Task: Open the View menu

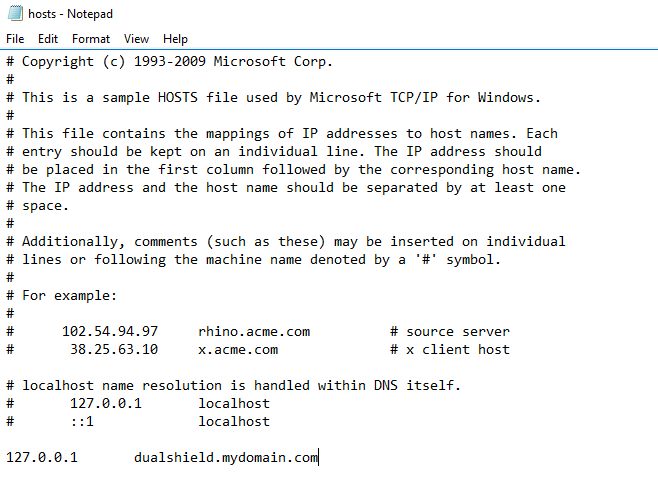Action: pyautogui.click(x=136, y=39)
